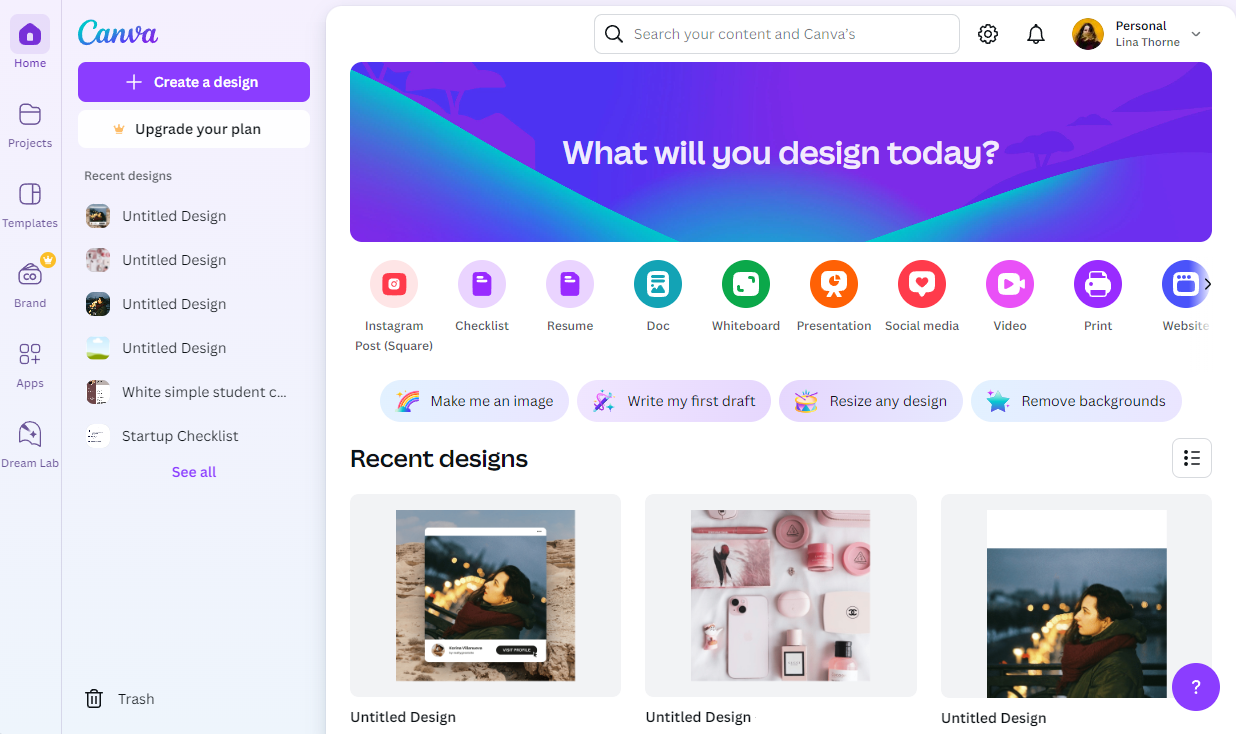Click Create a design button
The image size is (1236, 734).
point(194,82)
